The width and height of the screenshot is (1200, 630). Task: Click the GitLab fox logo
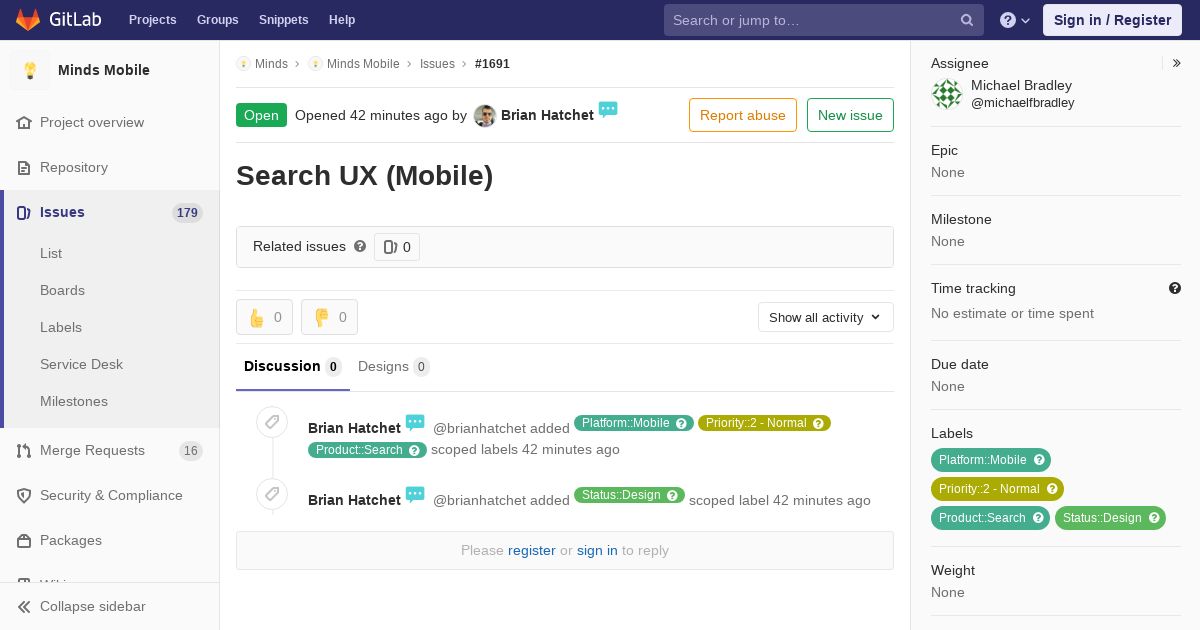point(28,19)
